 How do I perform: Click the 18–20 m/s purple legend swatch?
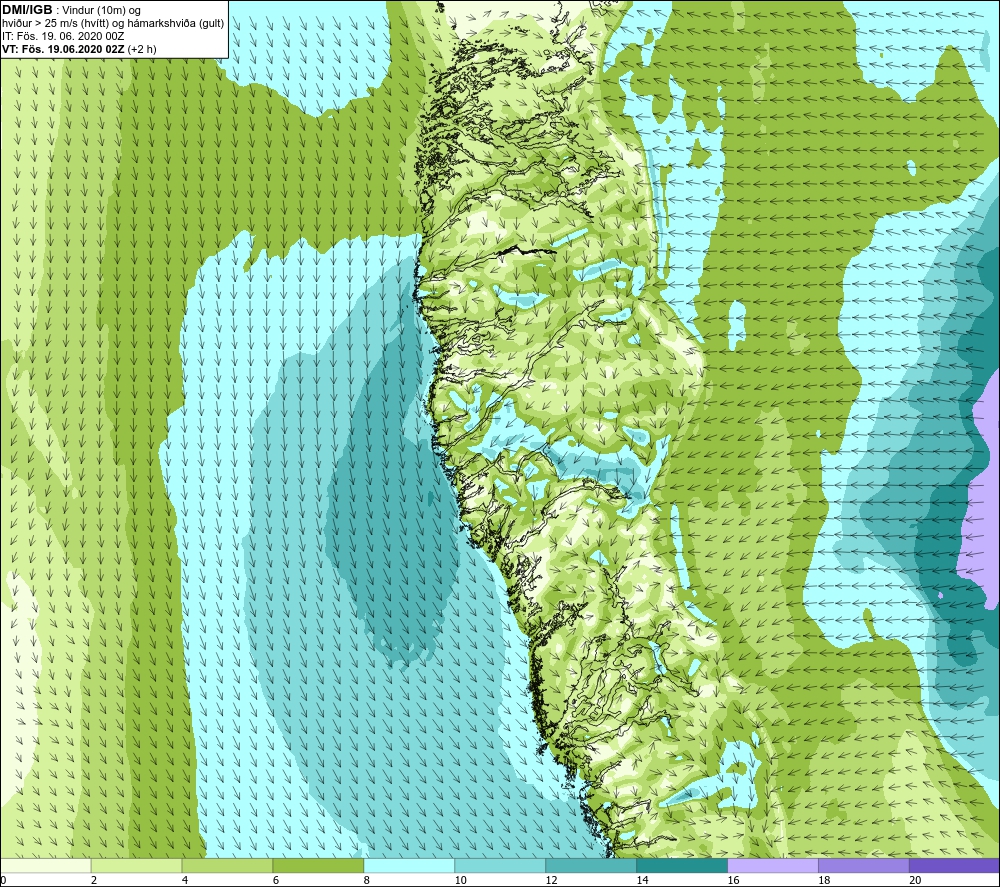(864, 865)
